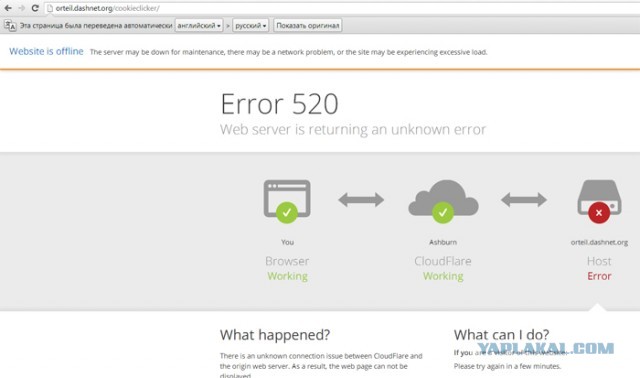Click the browser back arrow
The height and width of the screenshot is (378, 640).
(x=8, y=8)
